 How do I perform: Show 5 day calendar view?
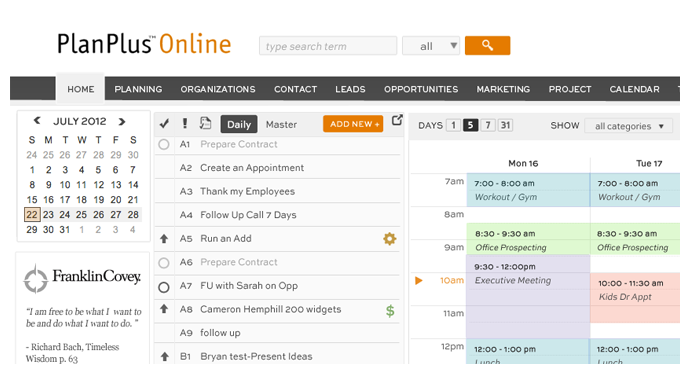click(471, 125)
